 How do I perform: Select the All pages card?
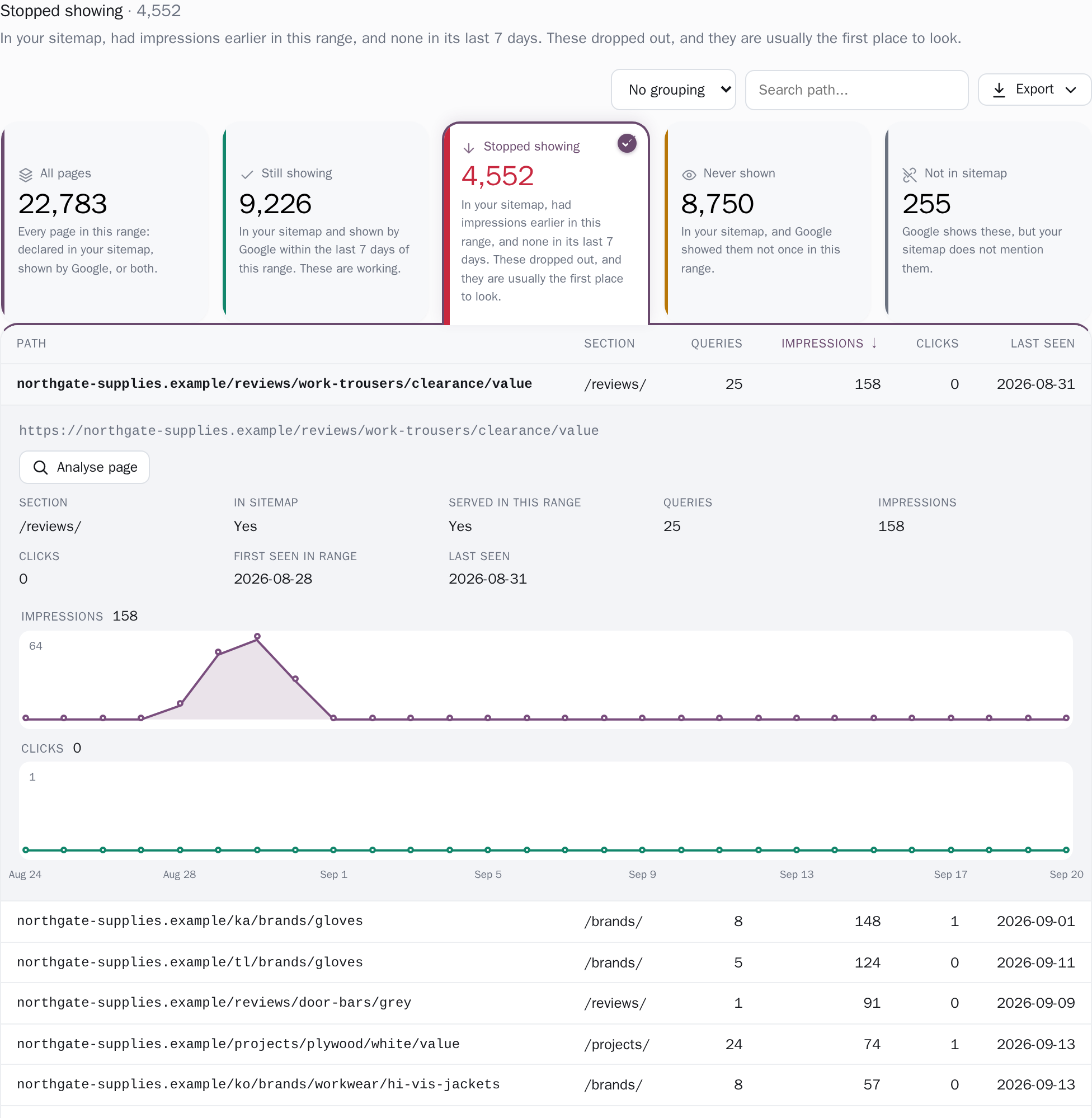click(106, 222)
